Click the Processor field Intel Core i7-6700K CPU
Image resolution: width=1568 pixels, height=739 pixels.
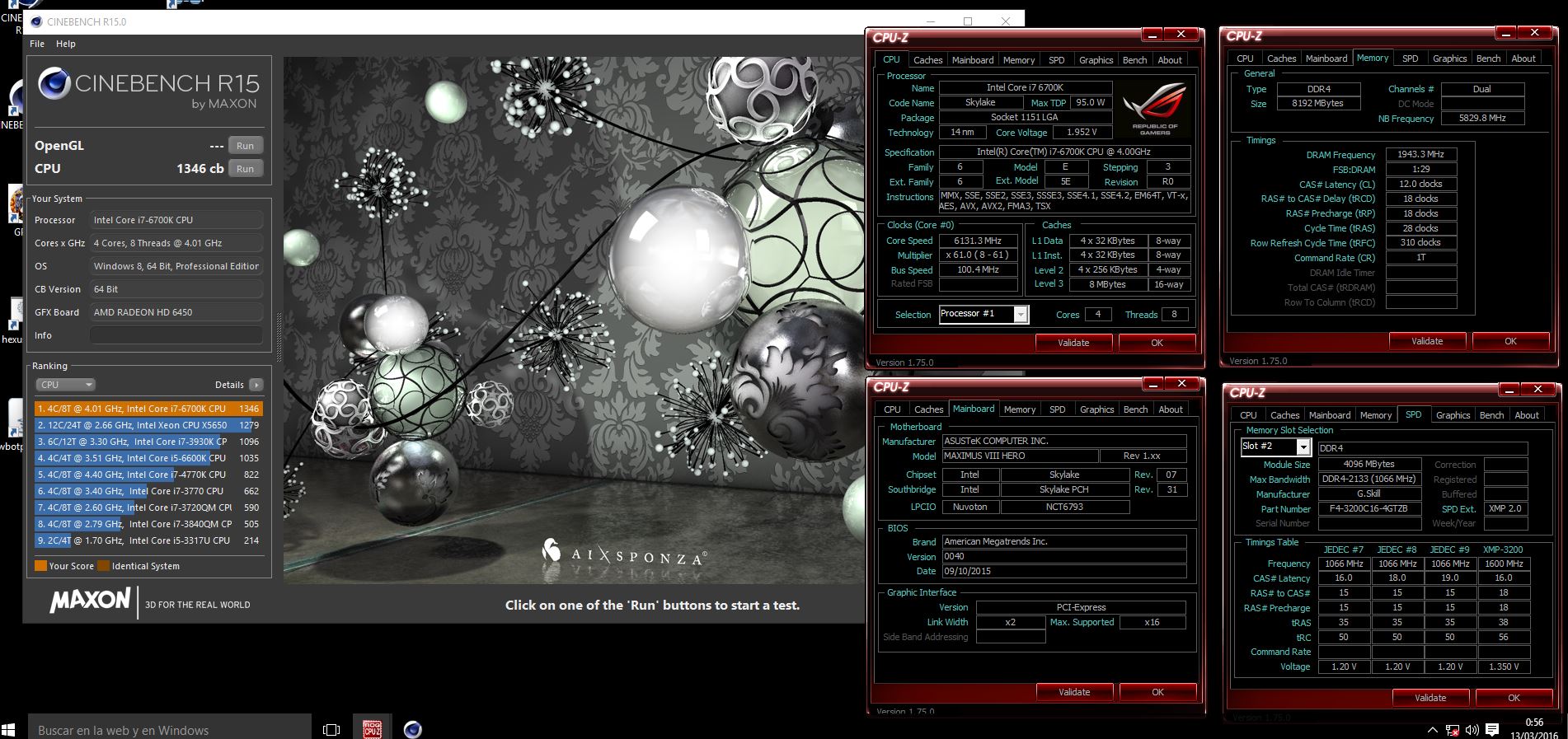pos(176,220)
